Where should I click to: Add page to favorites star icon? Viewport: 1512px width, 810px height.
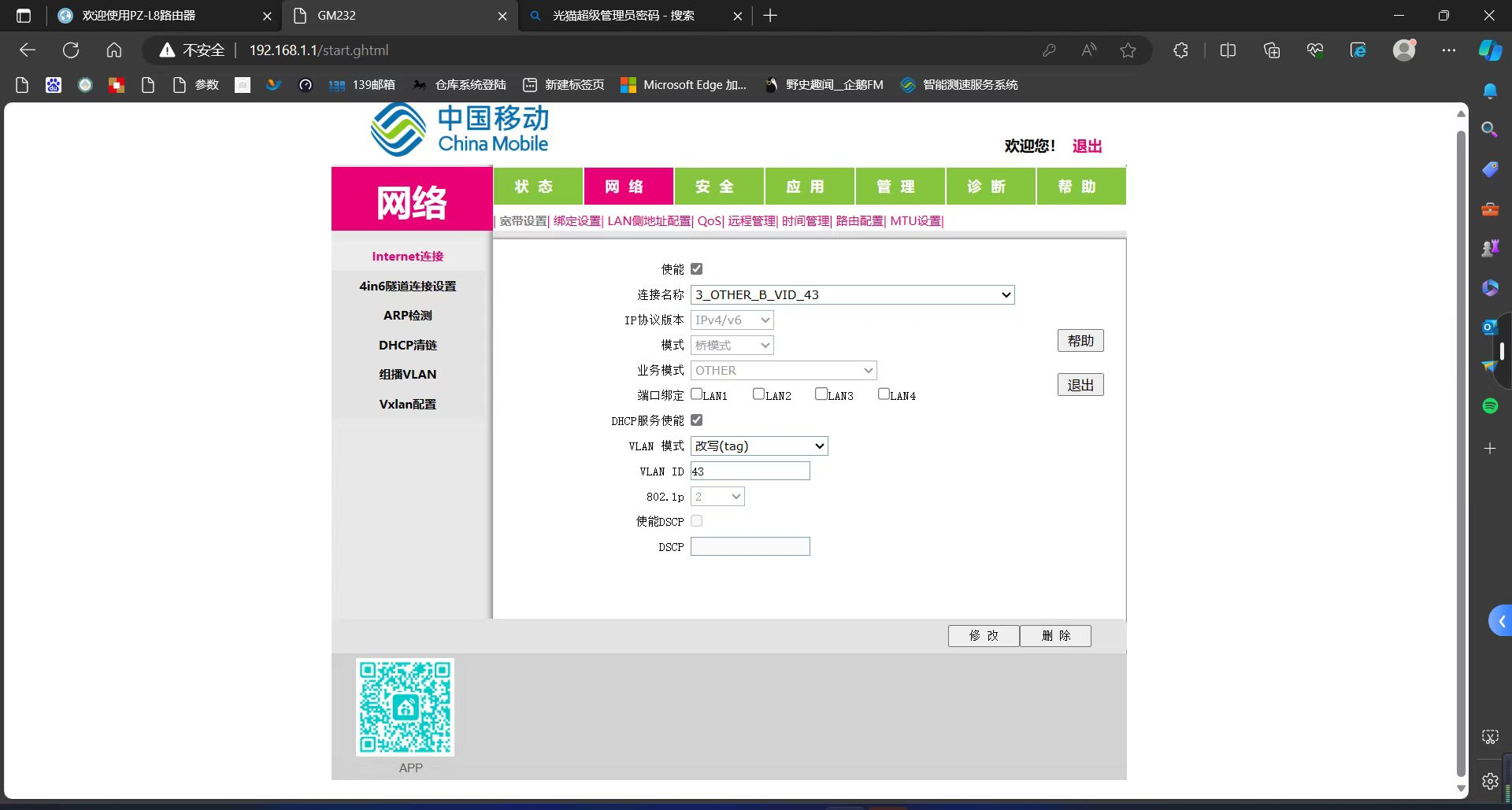(x=1128, y=50)
